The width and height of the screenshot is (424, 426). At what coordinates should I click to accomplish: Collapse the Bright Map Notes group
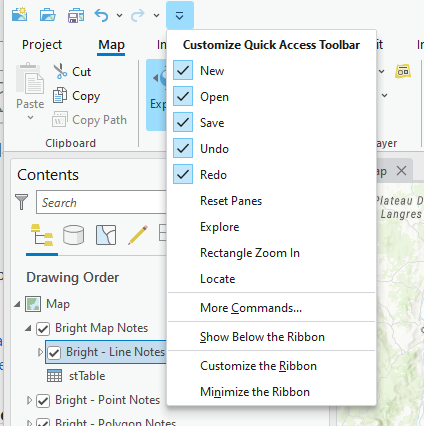pyautogui.click(x=28, y=328)
